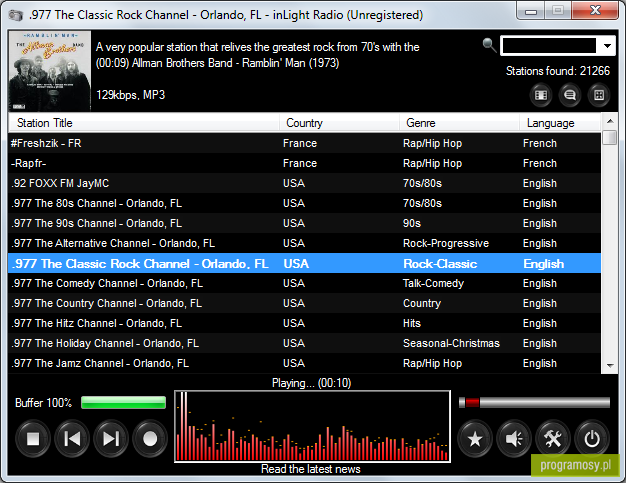The image size is (626, 483).
Task: Click the scrollbar down arrow
Action: [x=610, y=365]
